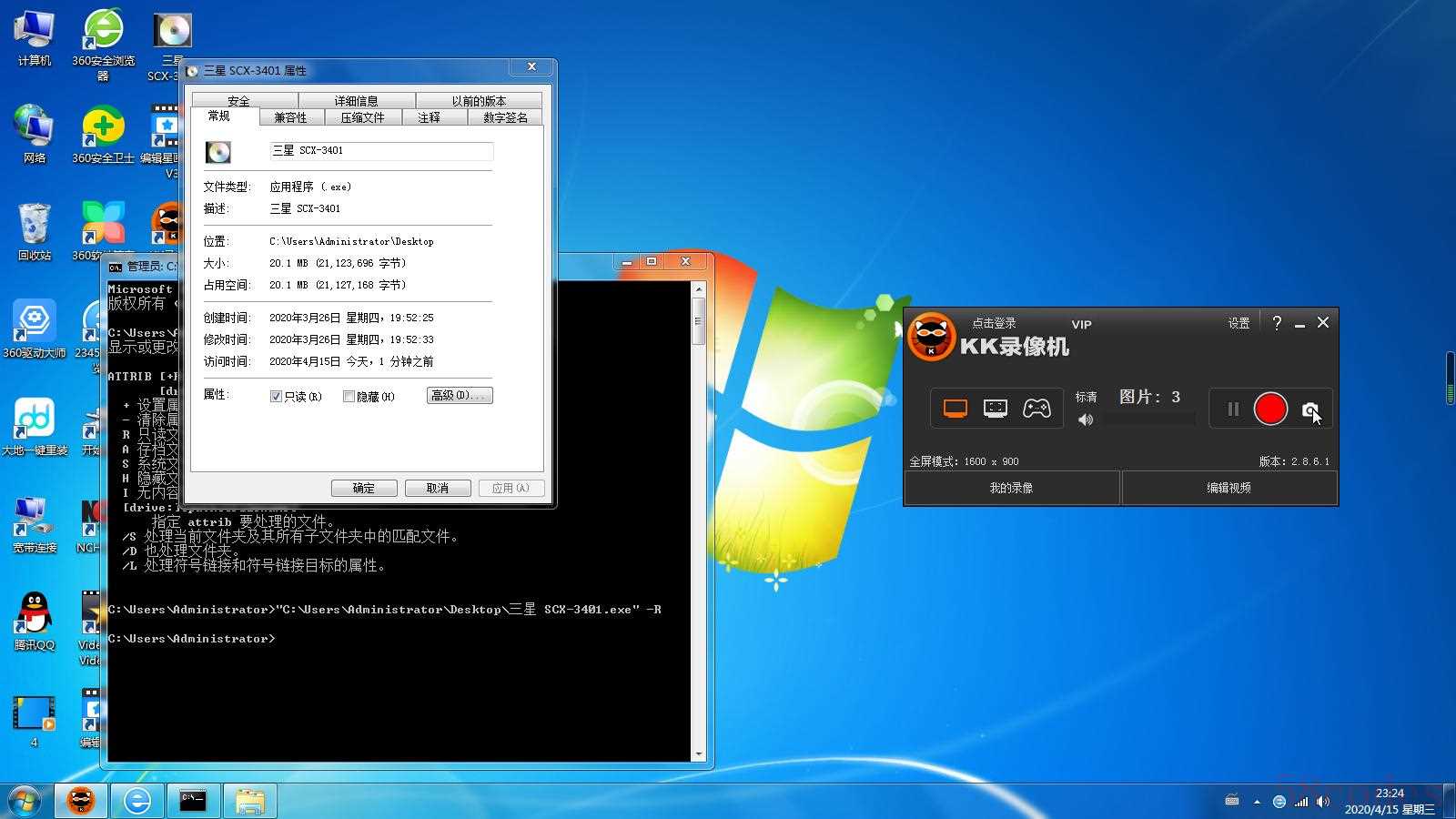
Task: Pause the recording in KK录像机
Action: pyautogui.click(x=1233, y=409)
